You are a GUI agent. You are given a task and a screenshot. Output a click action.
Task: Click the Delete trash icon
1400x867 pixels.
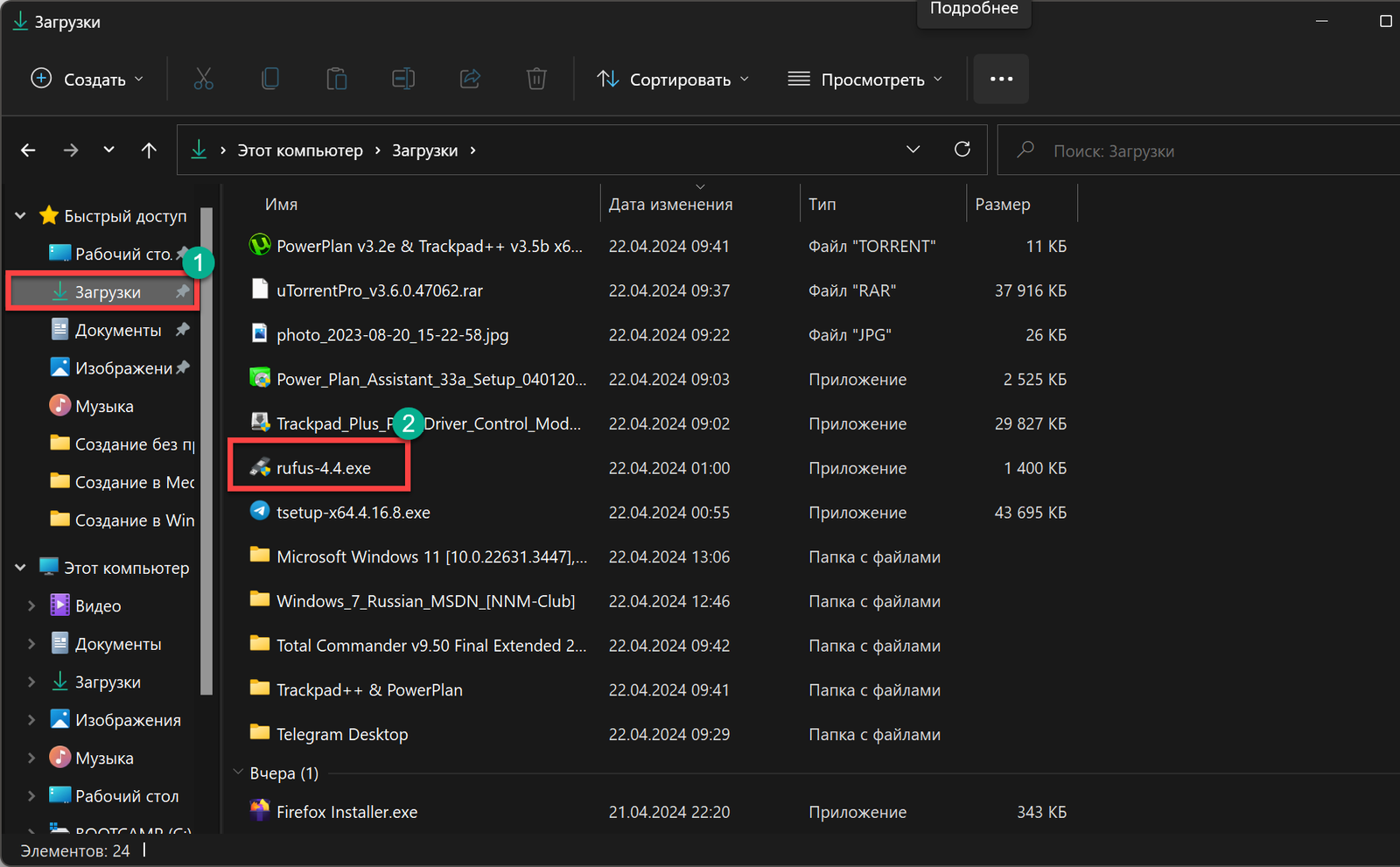(536, 79)
